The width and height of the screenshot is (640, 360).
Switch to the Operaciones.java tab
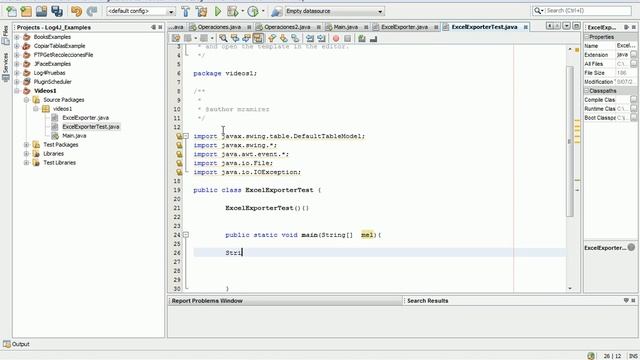click(220, 27)
